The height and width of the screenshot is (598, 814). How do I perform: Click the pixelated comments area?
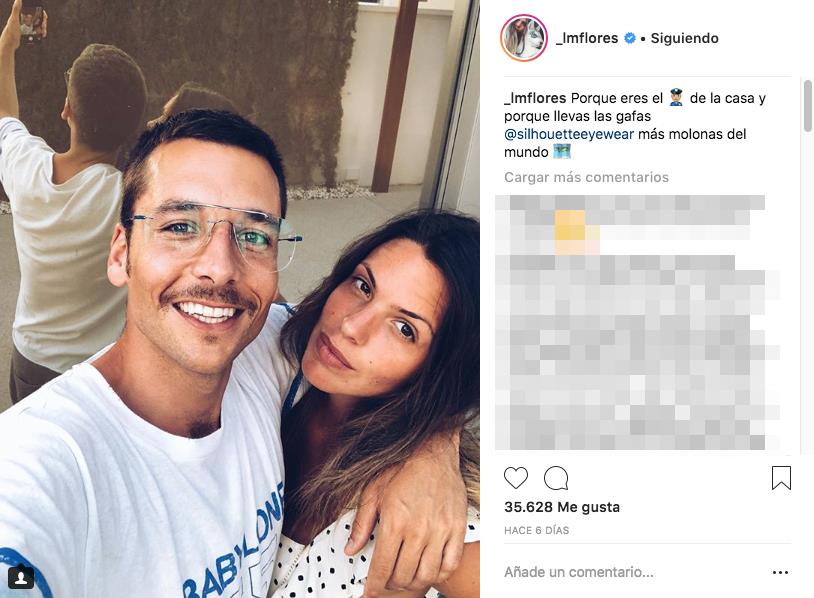637,322
